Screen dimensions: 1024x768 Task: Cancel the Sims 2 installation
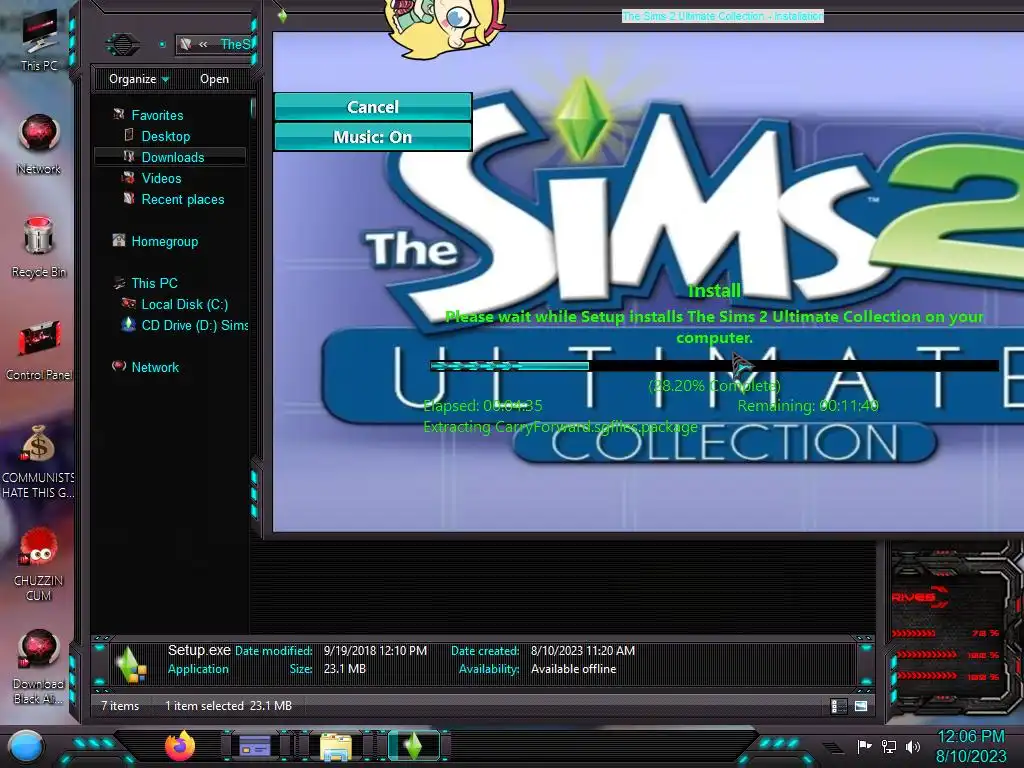(373, 107)
